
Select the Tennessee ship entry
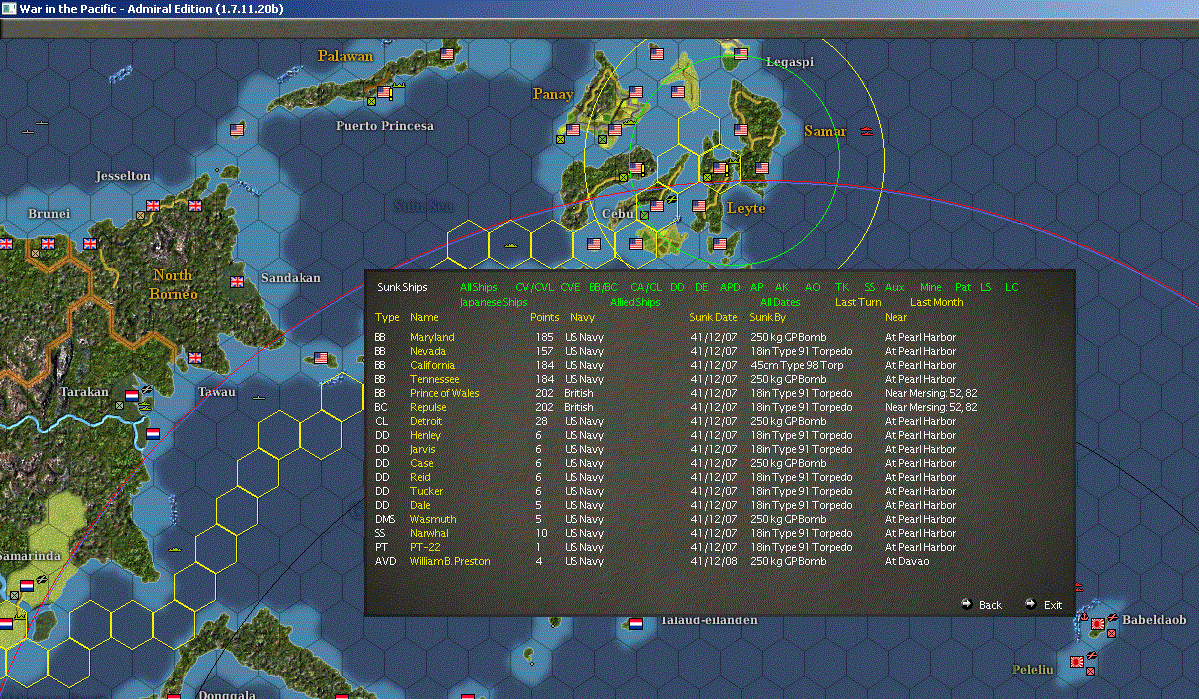pyautogui.click(x=434, y=379)
